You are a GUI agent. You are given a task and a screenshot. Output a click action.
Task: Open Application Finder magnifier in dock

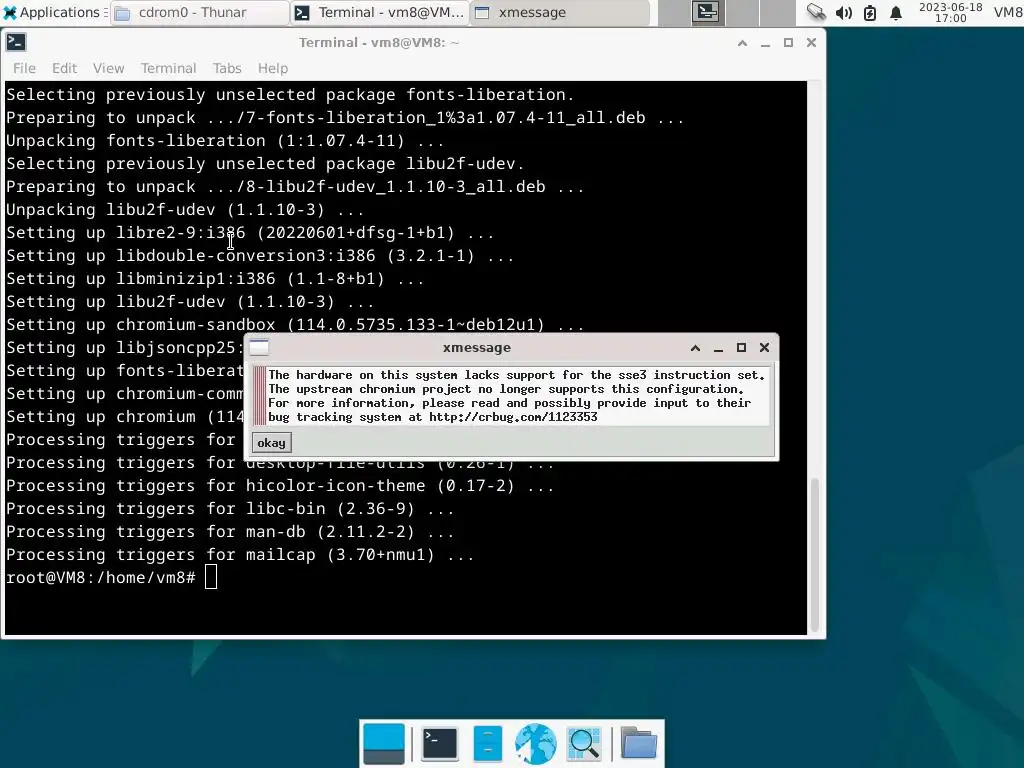click(x=584, y=743)
